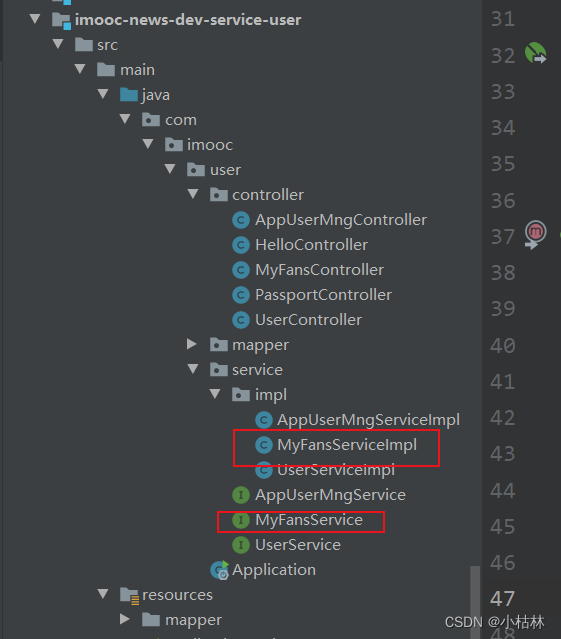Open MyFansController class file
Viewport: 561px width, 639px height.
click(x=319, y=270)
